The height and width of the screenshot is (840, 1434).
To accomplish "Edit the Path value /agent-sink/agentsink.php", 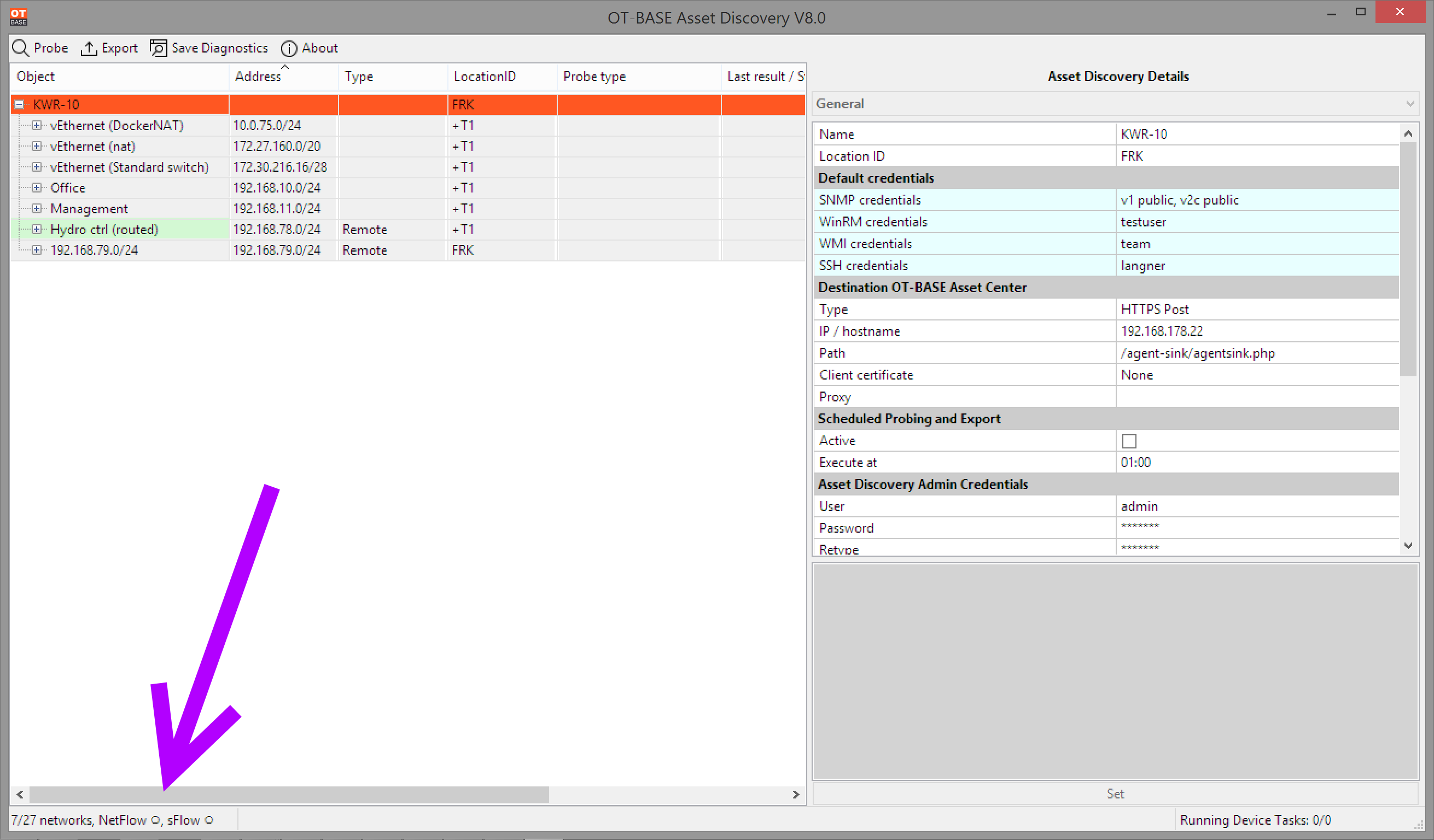I will [x=1257, y=353].
